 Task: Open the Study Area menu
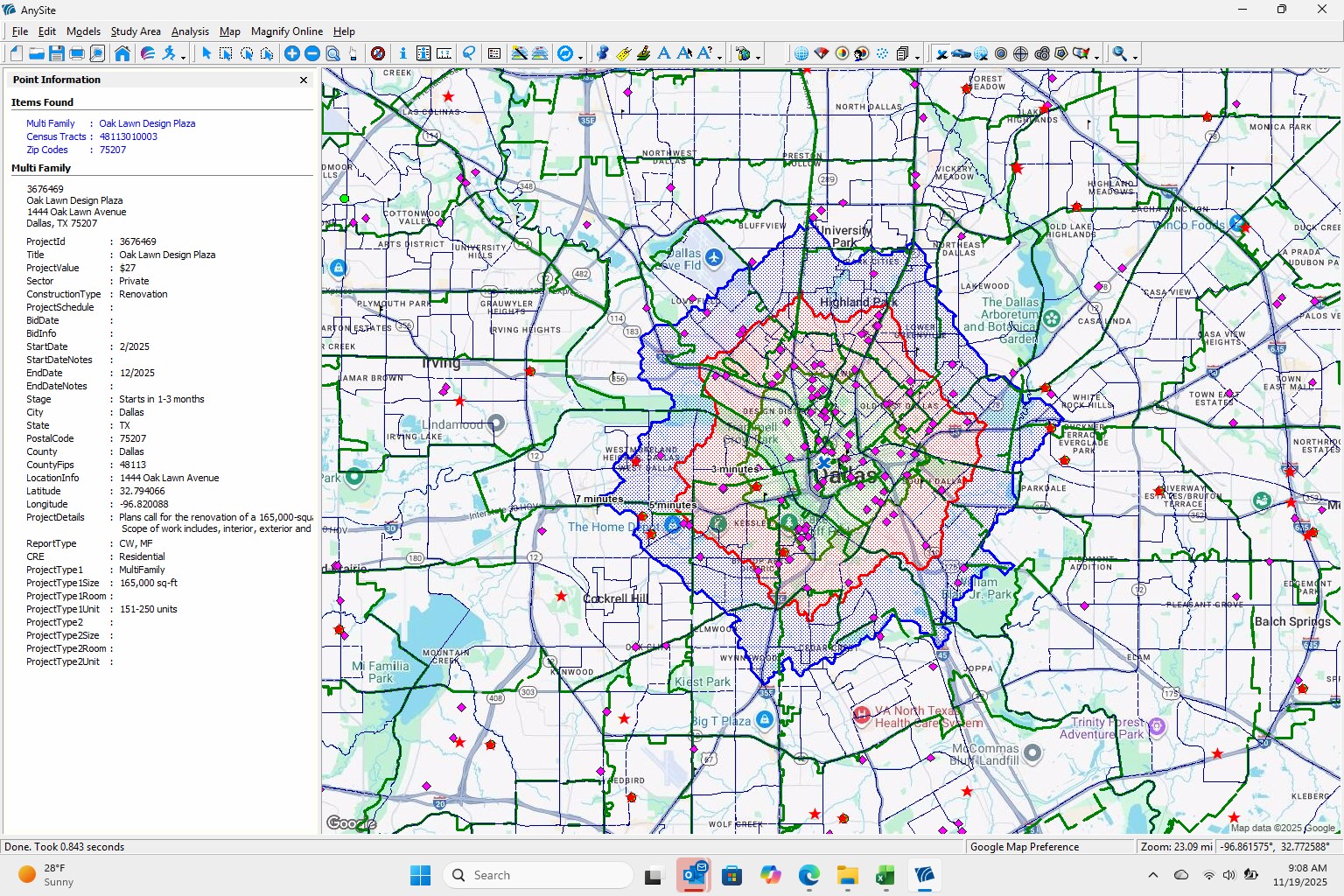[x=136, y=31]
